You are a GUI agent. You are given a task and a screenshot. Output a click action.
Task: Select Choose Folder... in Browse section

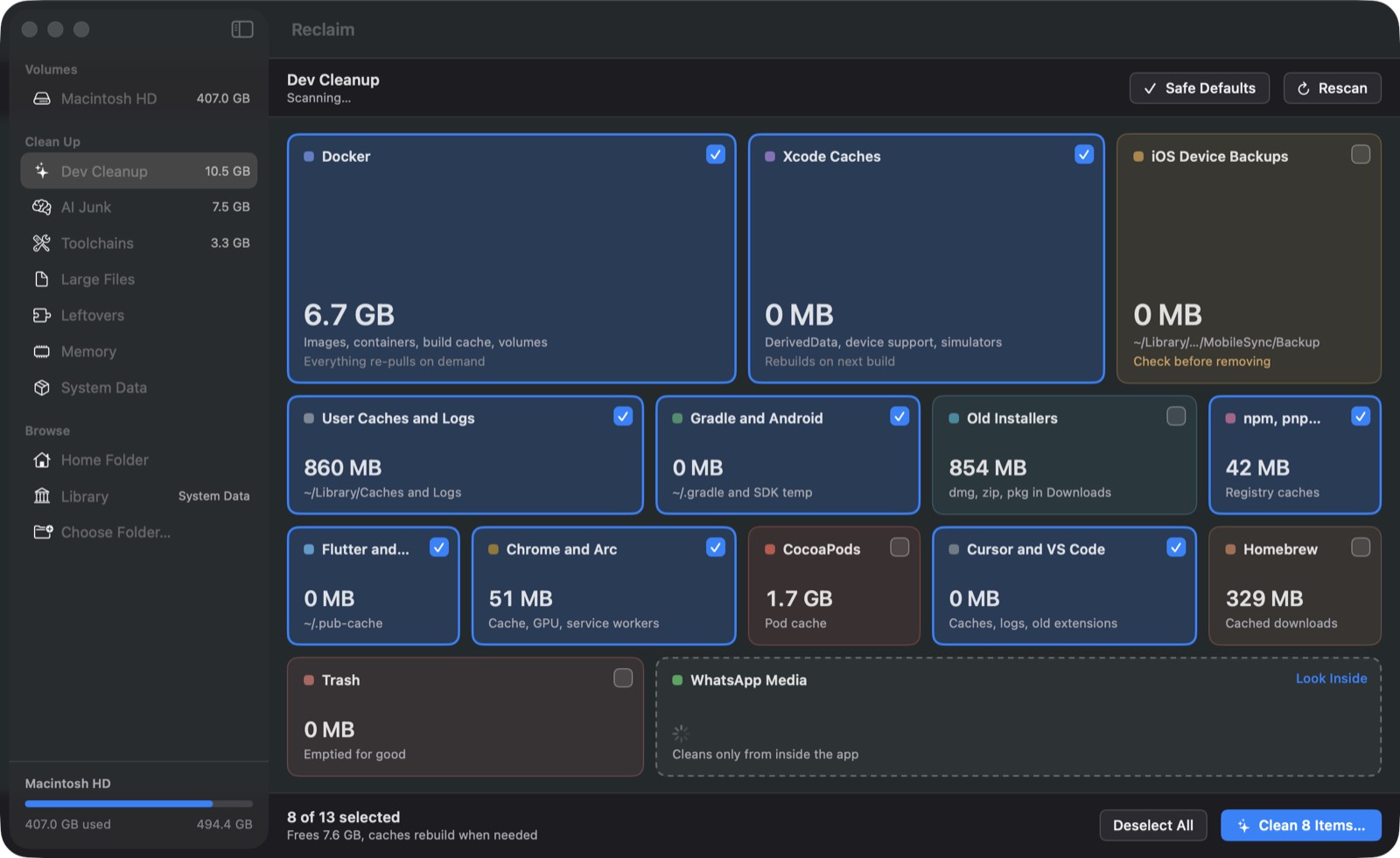click(139, 531)
